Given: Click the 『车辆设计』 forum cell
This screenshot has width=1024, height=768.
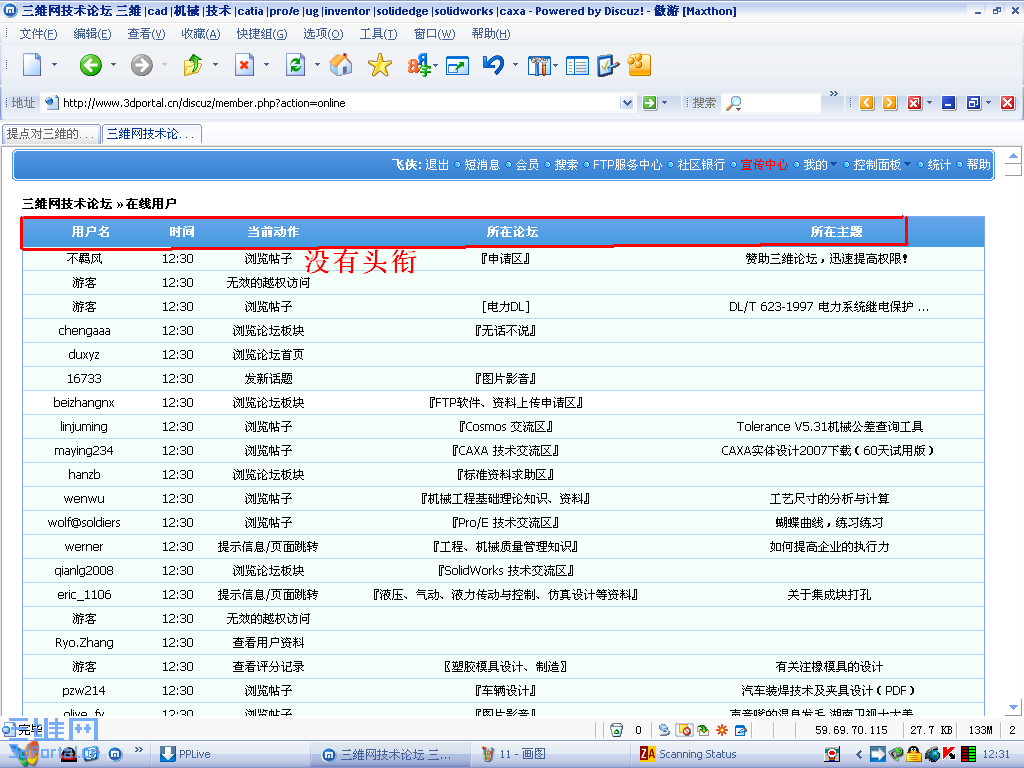Looking at the screenshot, I should click(x=505, y=690).
